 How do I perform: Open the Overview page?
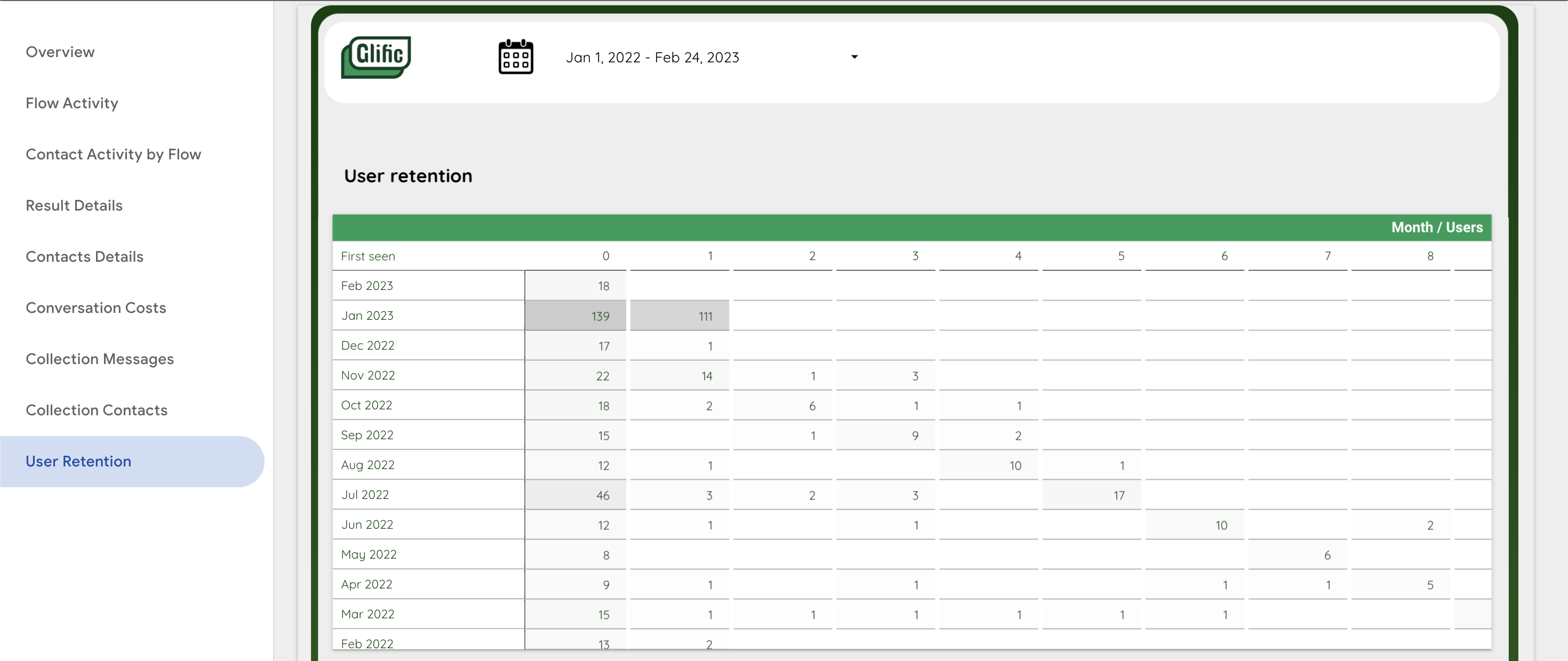60,52
